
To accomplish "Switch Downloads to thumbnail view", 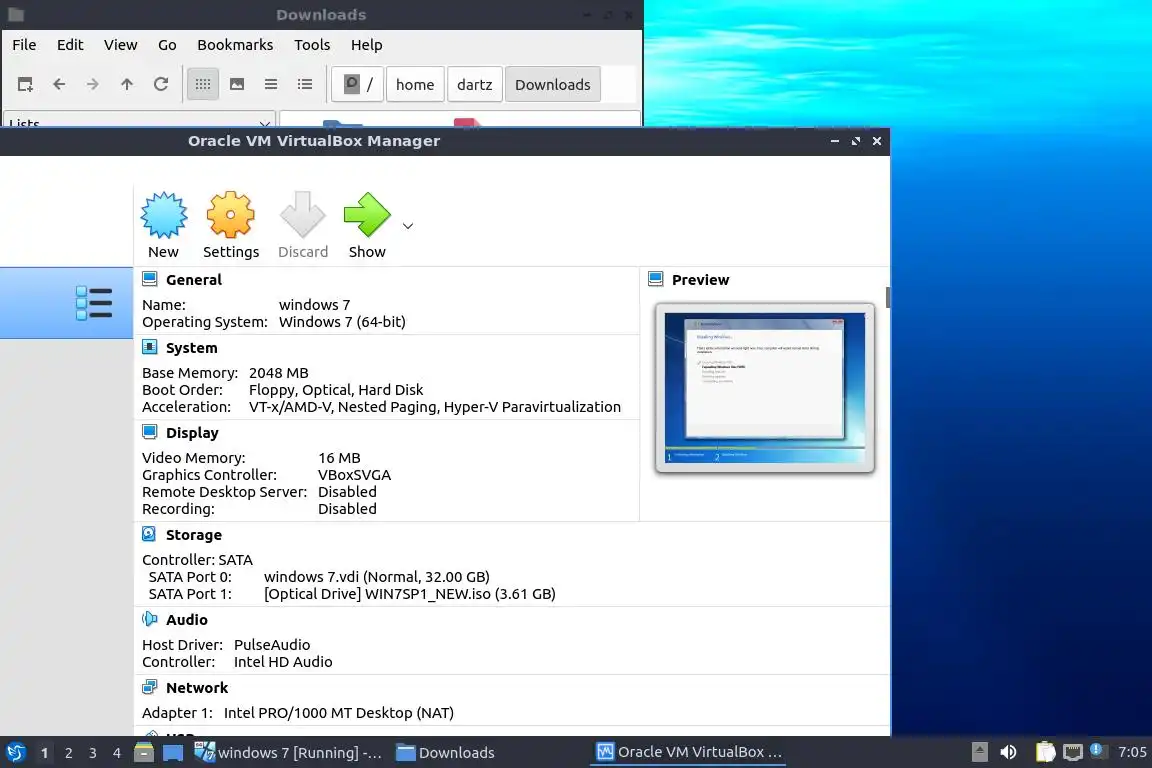I will [x=237, y=85].
